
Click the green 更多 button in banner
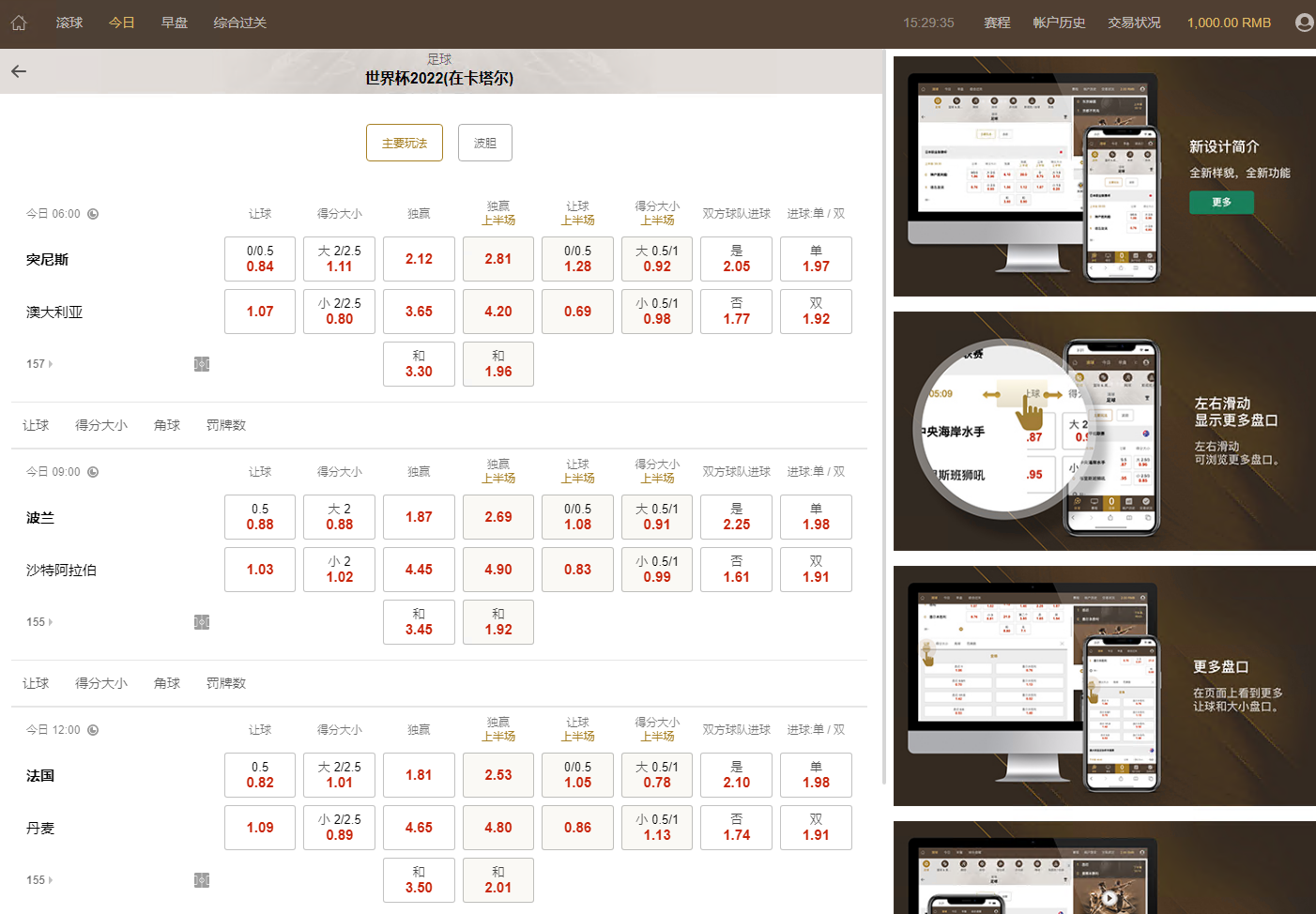pyautogui.click(x=1221, y=202)
